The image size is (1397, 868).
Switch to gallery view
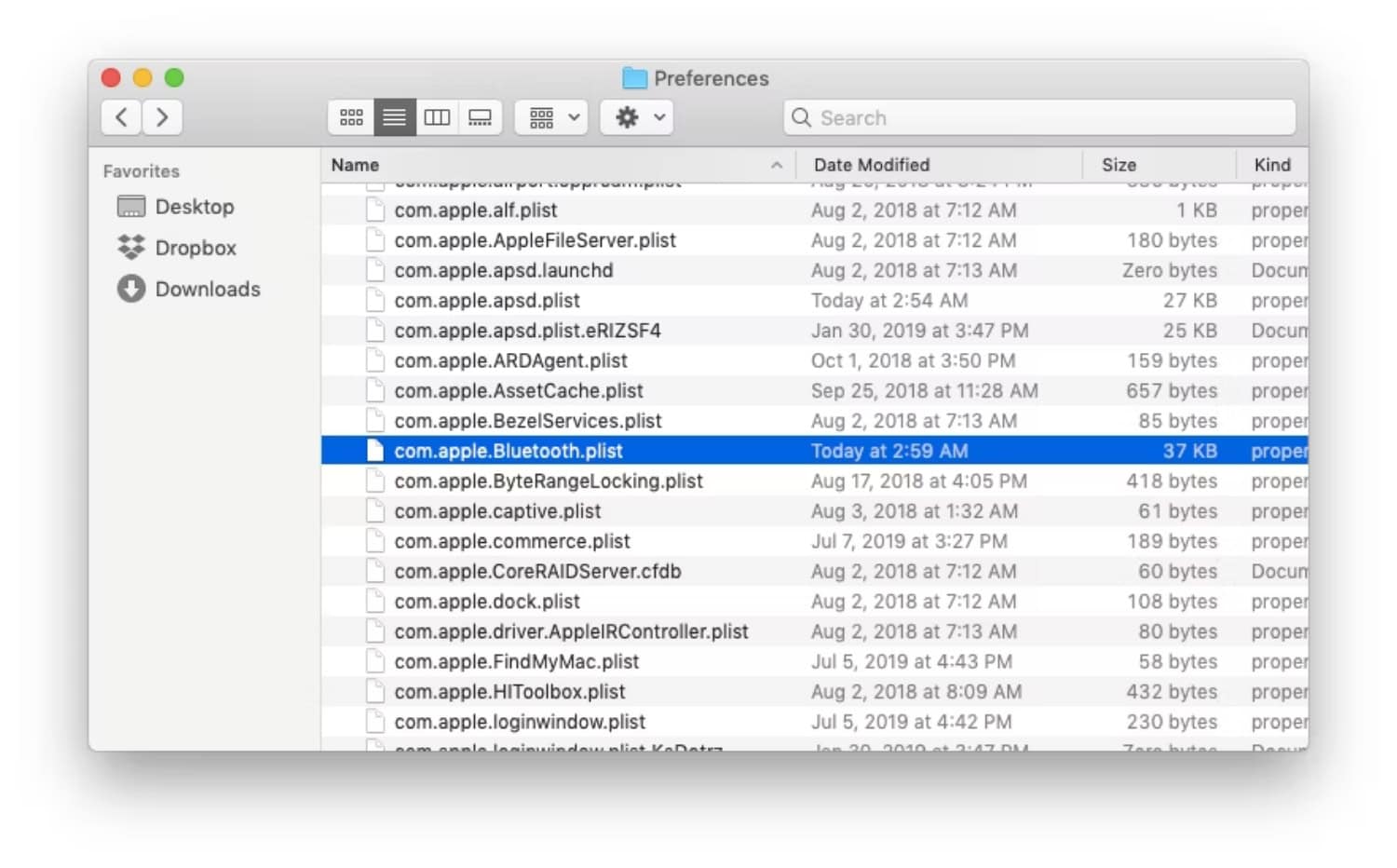click(x=480, y=117)
